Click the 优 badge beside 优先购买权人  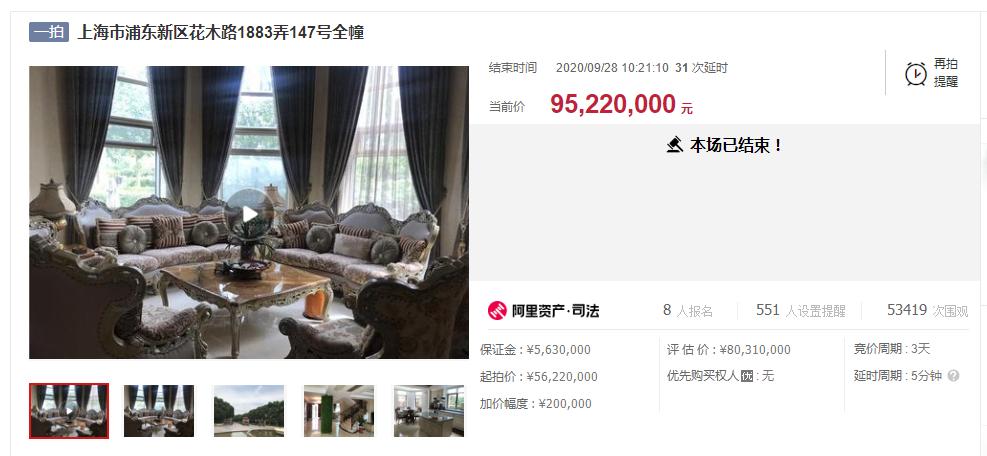click(x=747, y=376)
